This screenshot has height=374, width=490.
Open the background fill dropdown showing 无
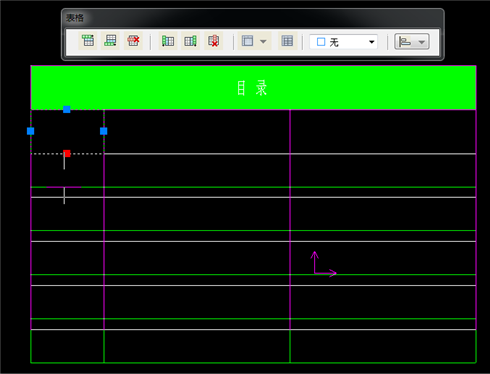click(343, 42)
